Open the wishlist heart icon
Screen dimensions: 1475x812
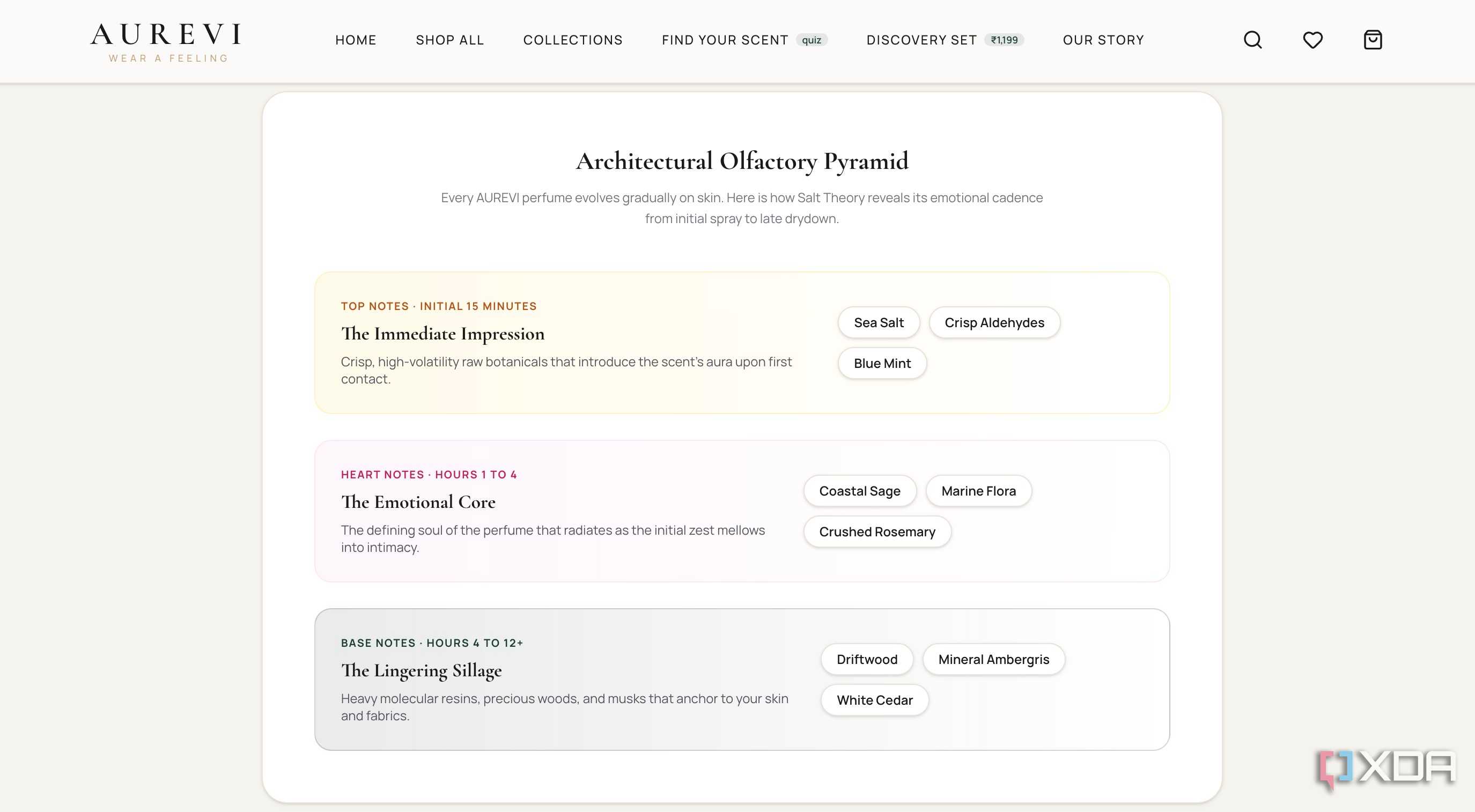[1312, 40]
